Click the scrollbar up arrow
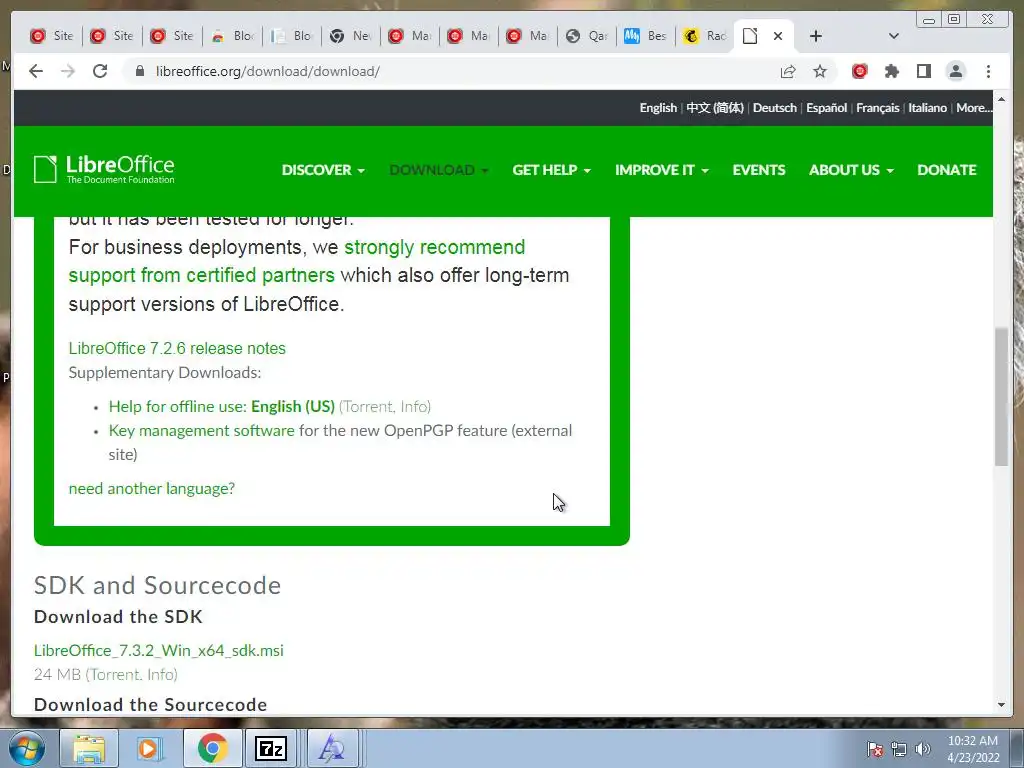This screenshot has width=1024, height=768. (x=1002, y=99)
